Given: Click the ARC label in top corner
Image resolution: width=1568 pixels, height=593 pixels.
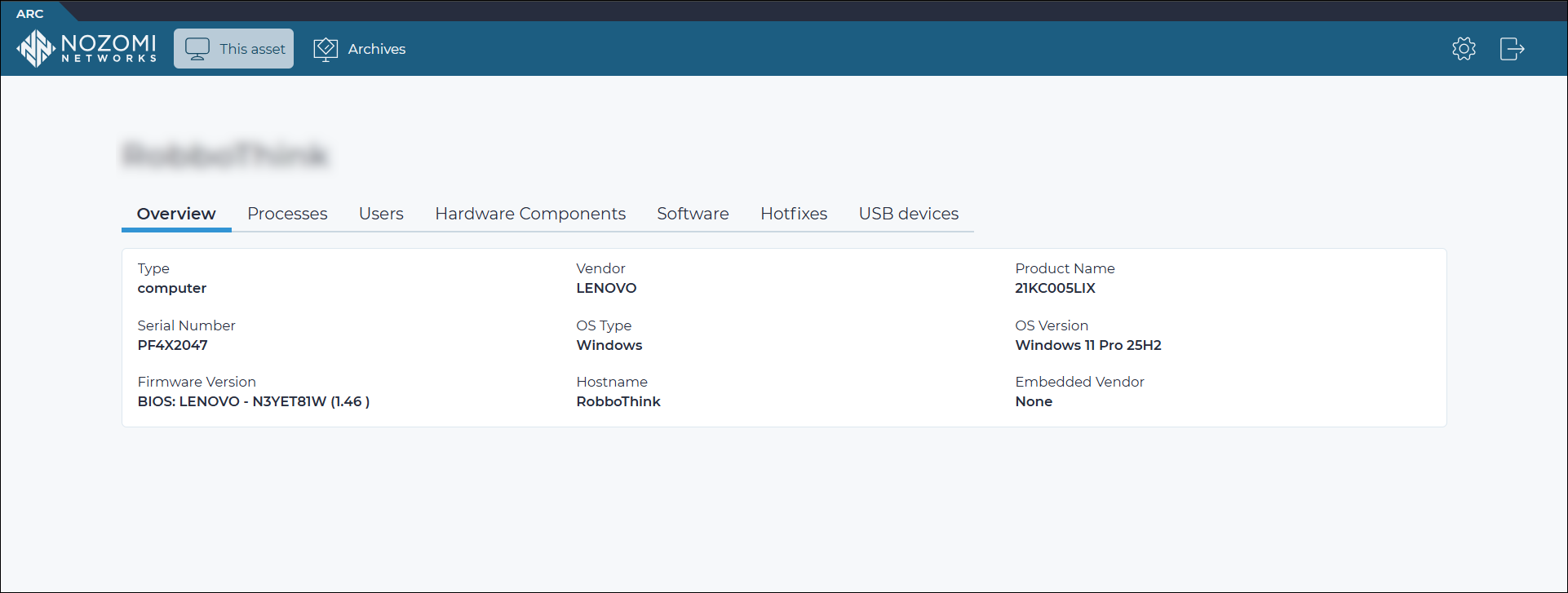Looking at the screenshot, I should coord(30,14).
